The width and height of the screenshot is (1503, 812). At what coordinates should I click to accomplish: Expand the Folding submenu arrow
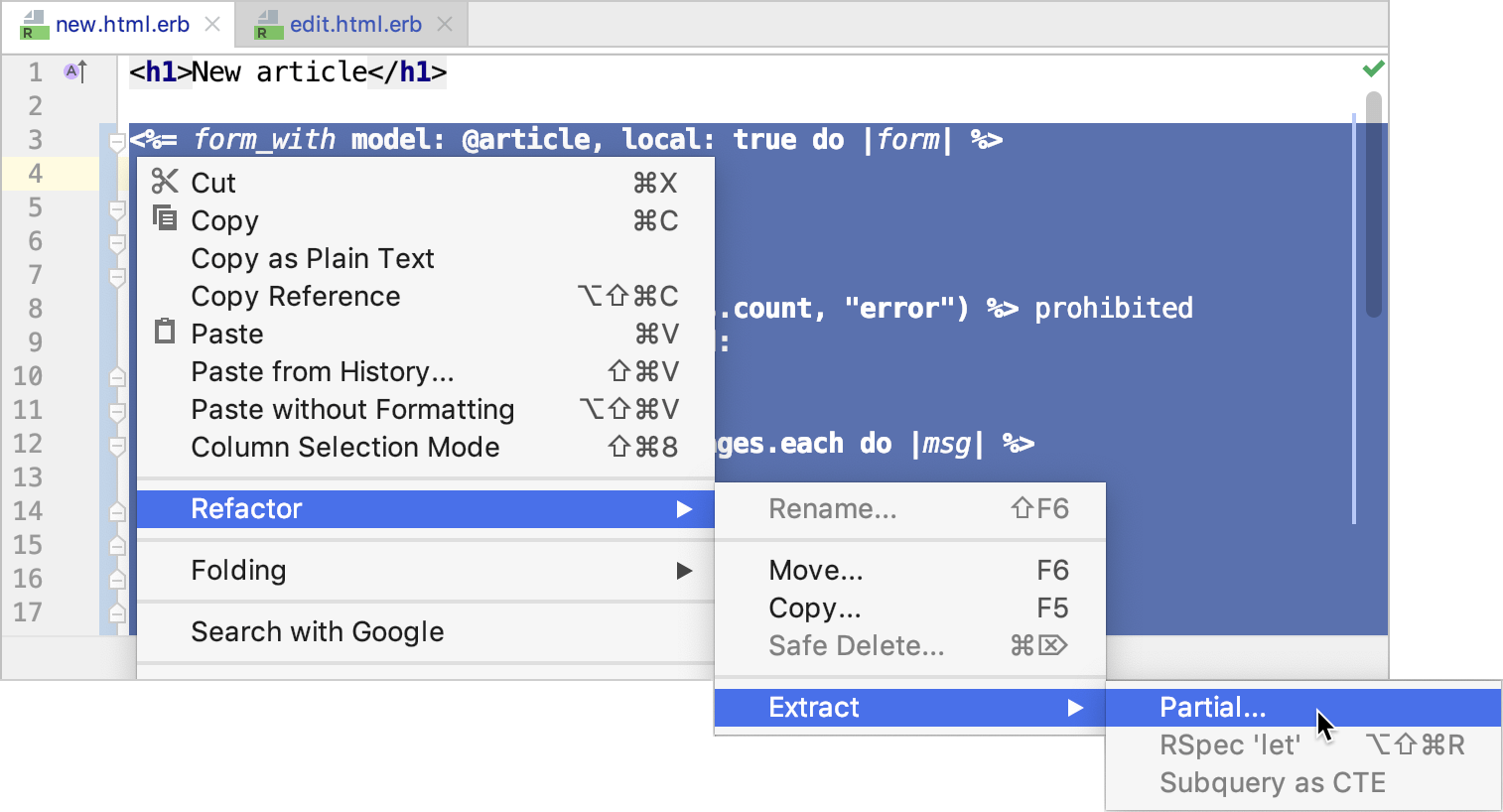pos(684,571)
